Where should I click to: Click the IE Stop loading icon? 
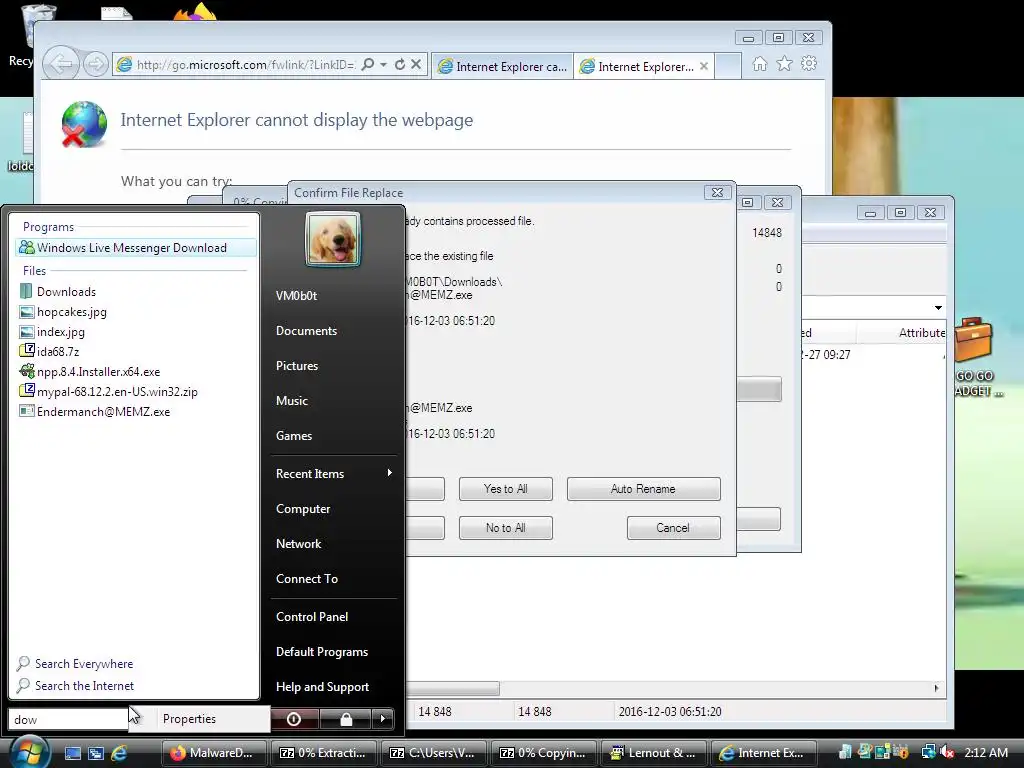click(416, 64)
